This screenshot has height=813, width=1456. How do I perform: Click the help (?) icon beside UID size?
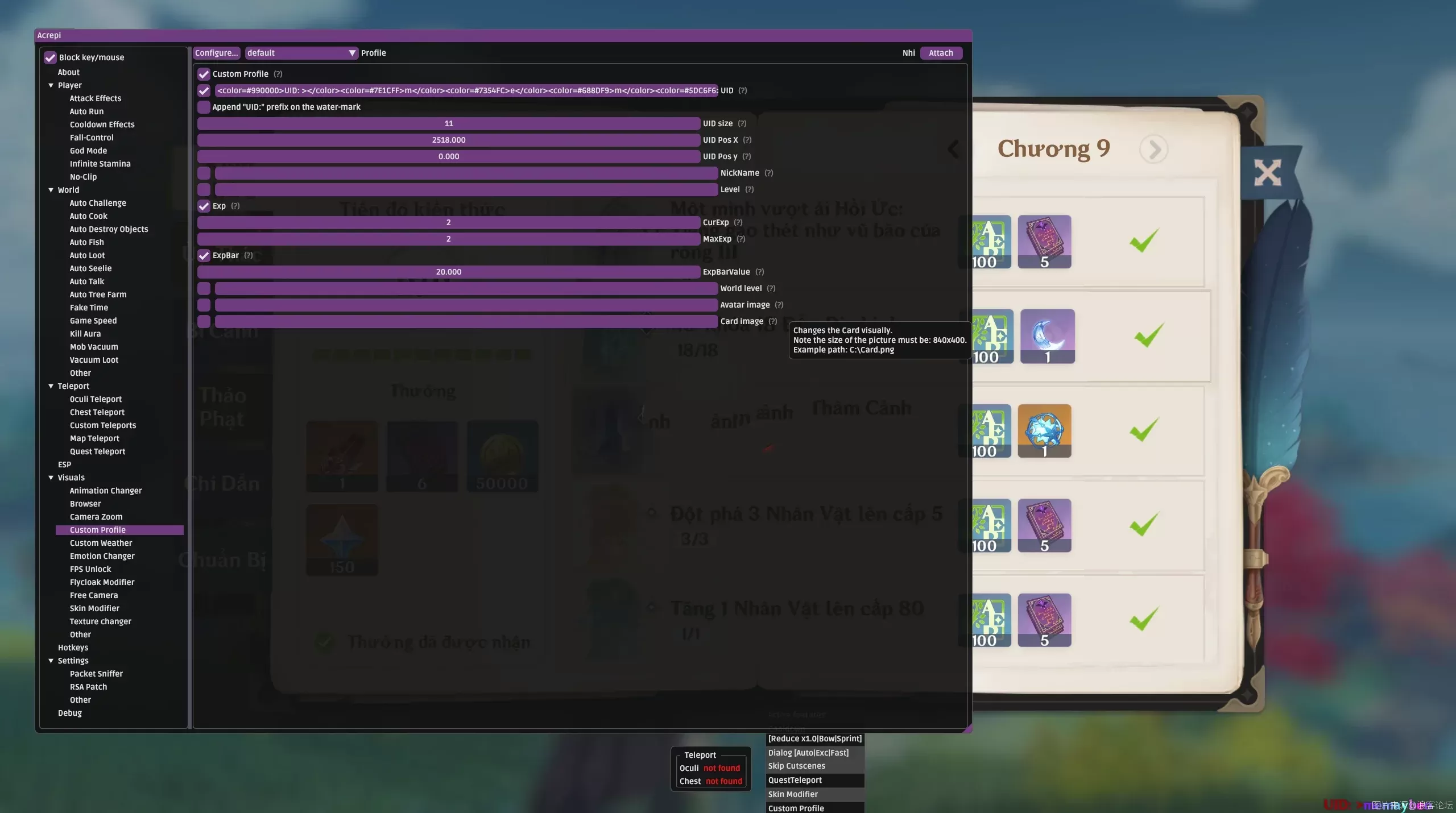tap(742, 123)
